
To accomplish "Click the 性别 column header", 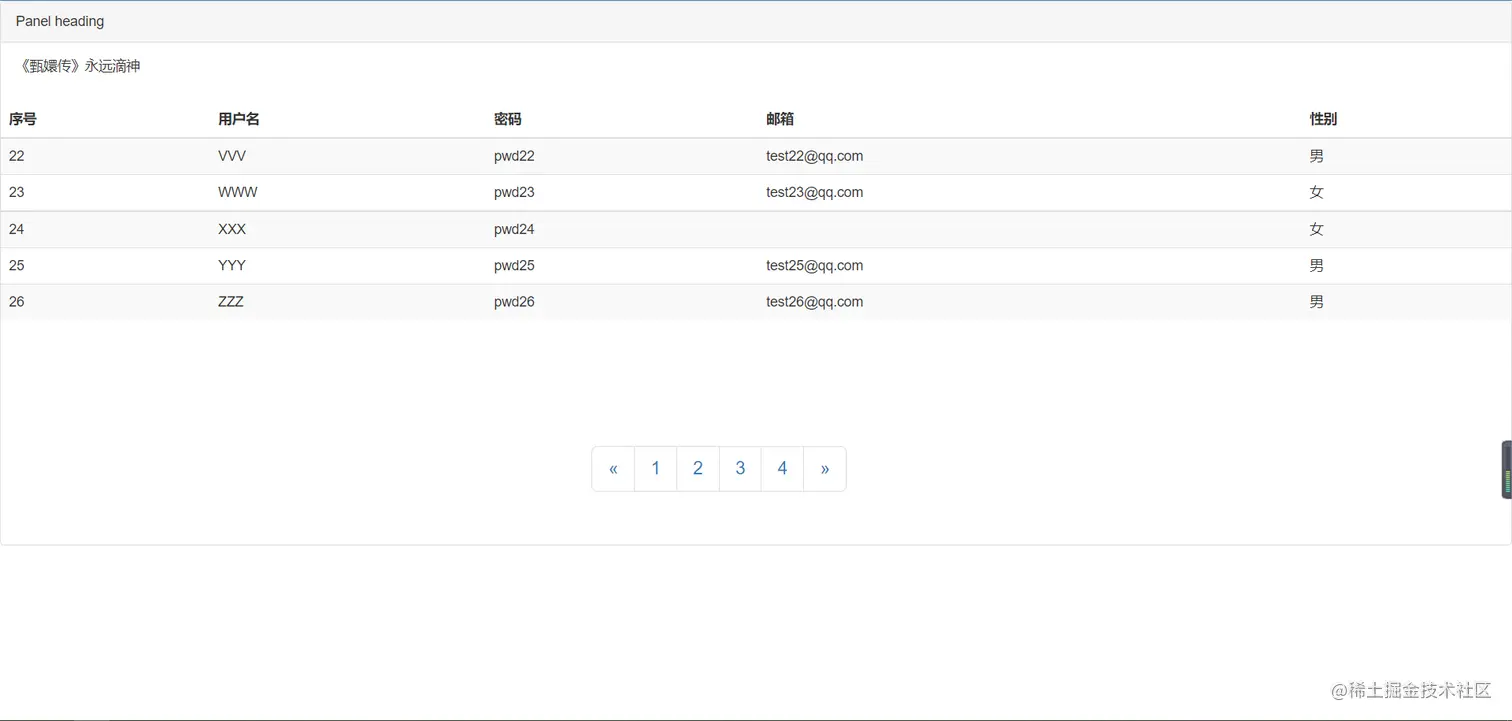I will (1323, 119).
